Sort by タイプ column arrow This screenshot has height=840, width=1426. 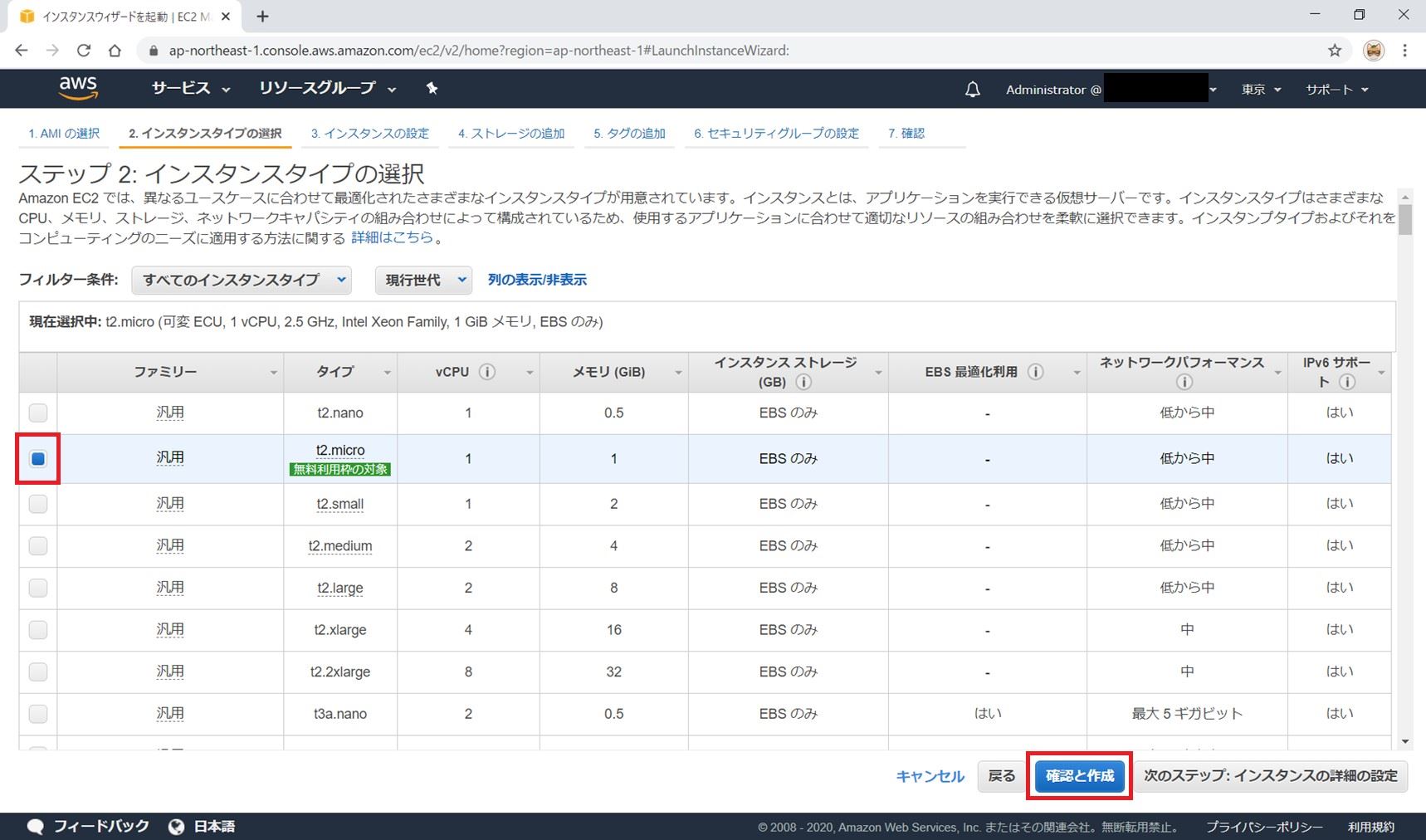point(387,373)
